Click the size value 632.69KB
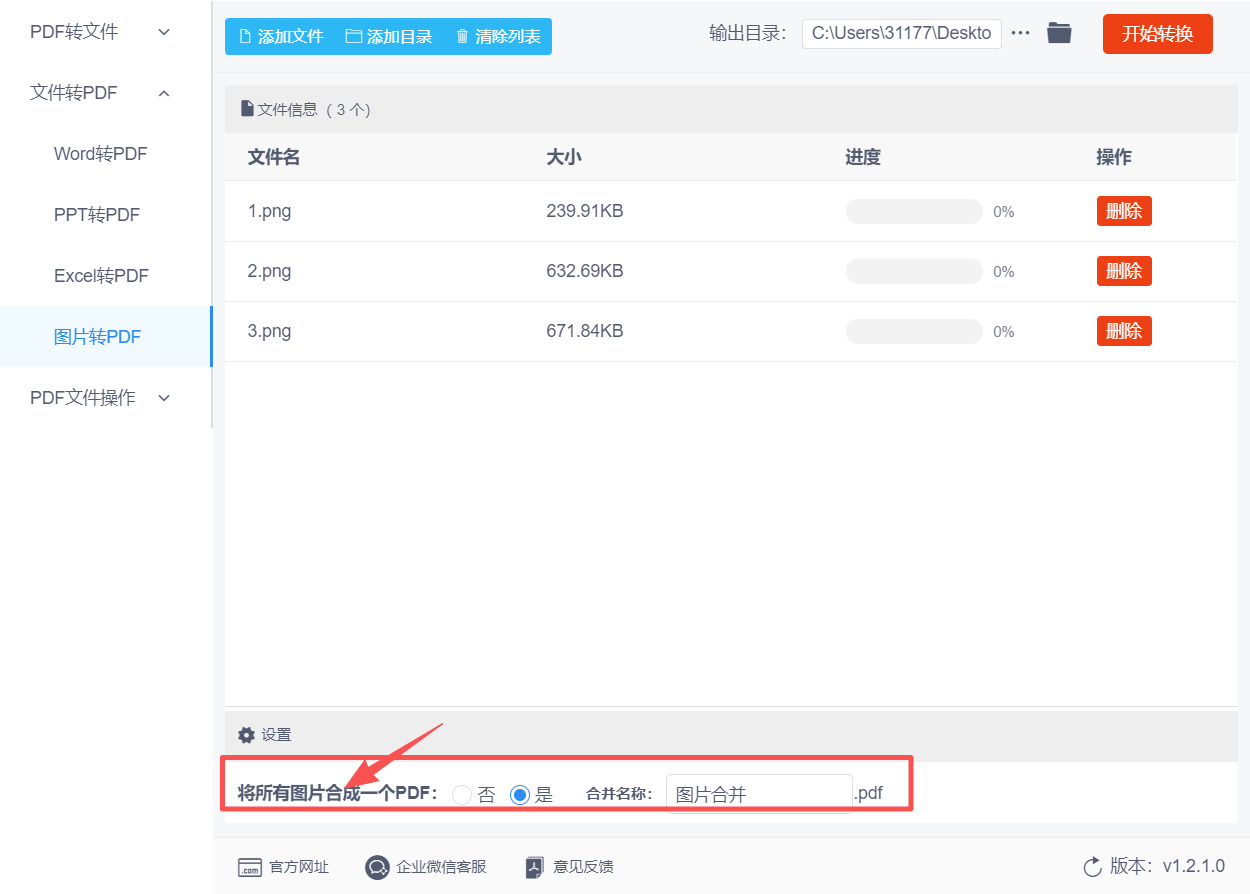This screenshot has height=894, width=1250. click(x=585, y=271)
